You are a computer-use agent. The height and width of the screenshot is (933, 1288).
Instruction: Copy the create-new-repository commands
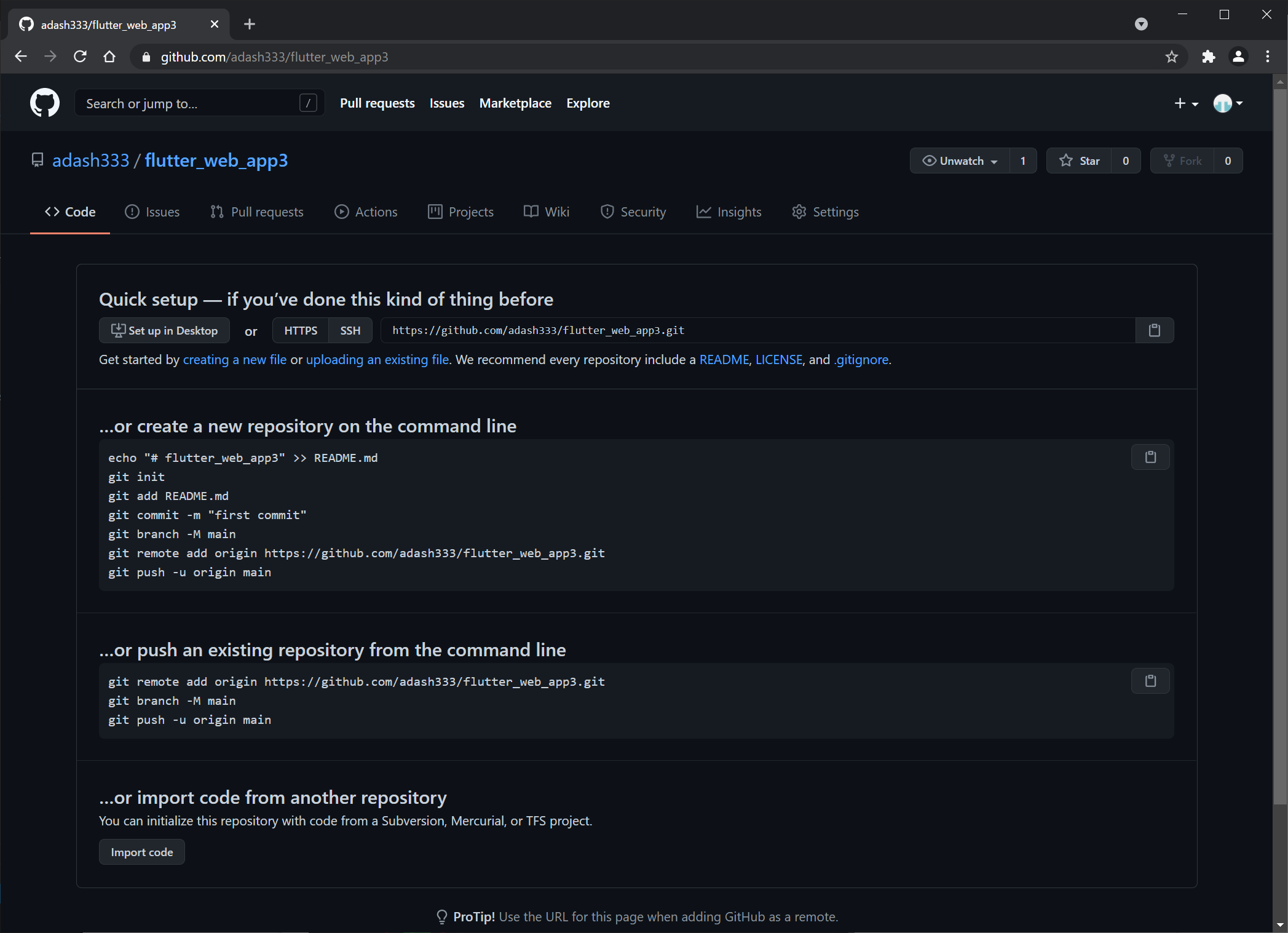pyautogui.click(x=1150, y=457)
